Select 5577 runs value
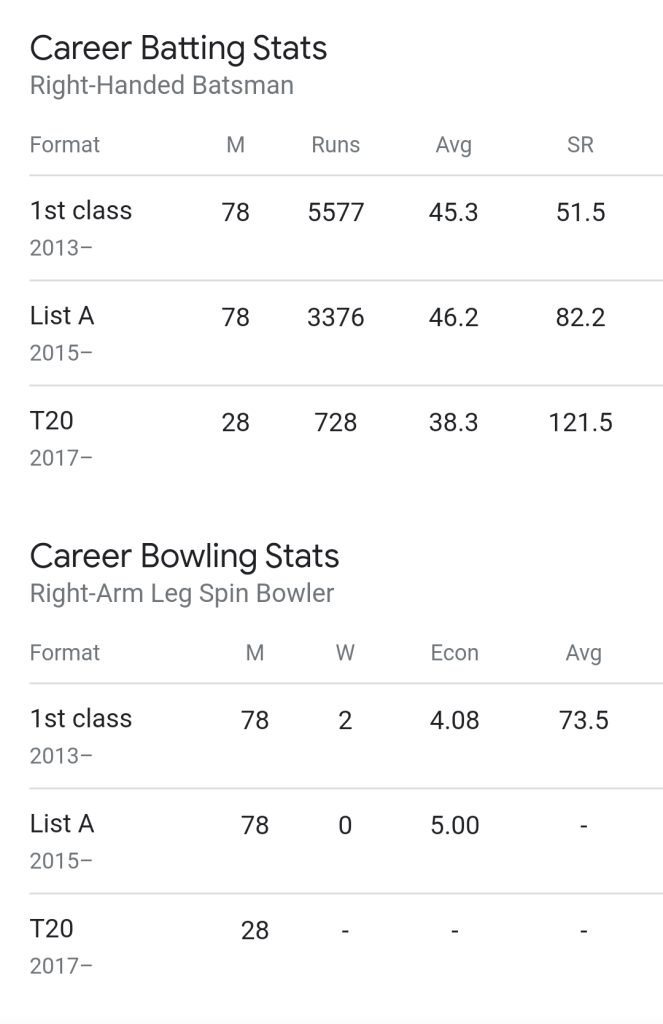The height and width of the screenshot is (1024, 663). click(336, 212)
